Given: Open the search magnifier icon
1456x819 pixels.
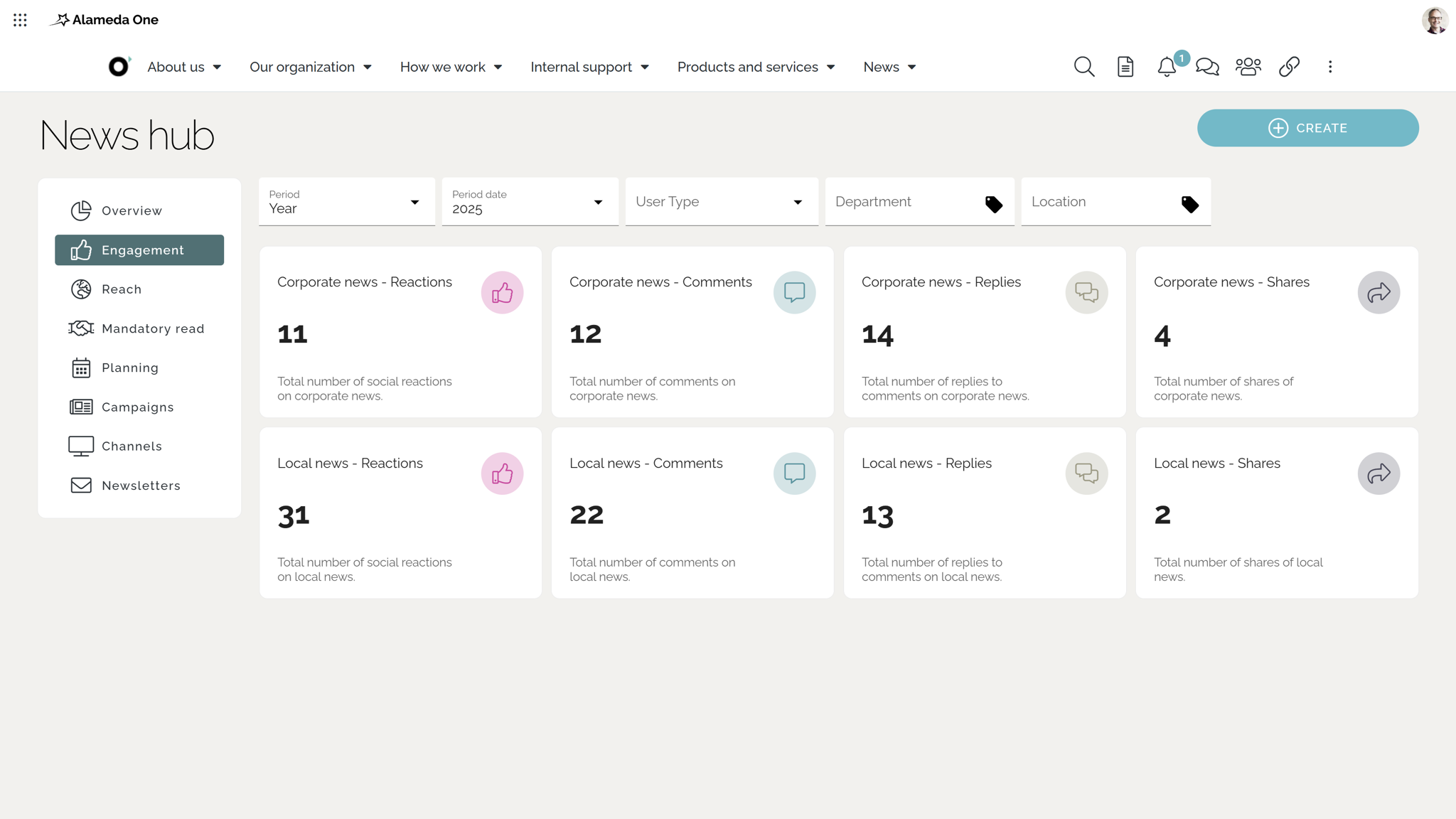Looking at the screenshot, I should [x=1083, y=67].
